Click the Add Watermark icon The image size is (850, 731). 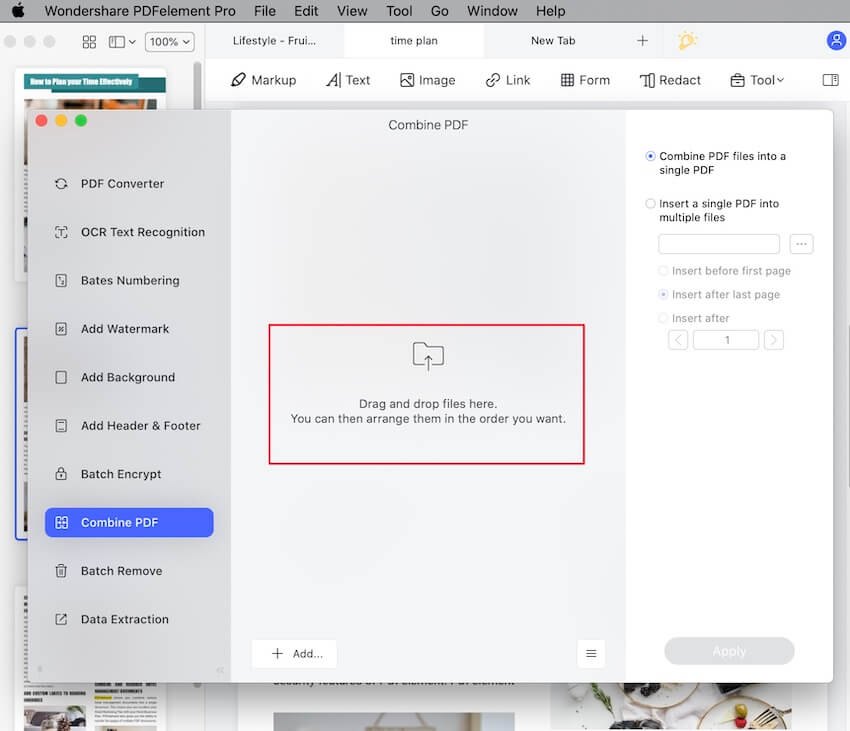pos(61,329)
